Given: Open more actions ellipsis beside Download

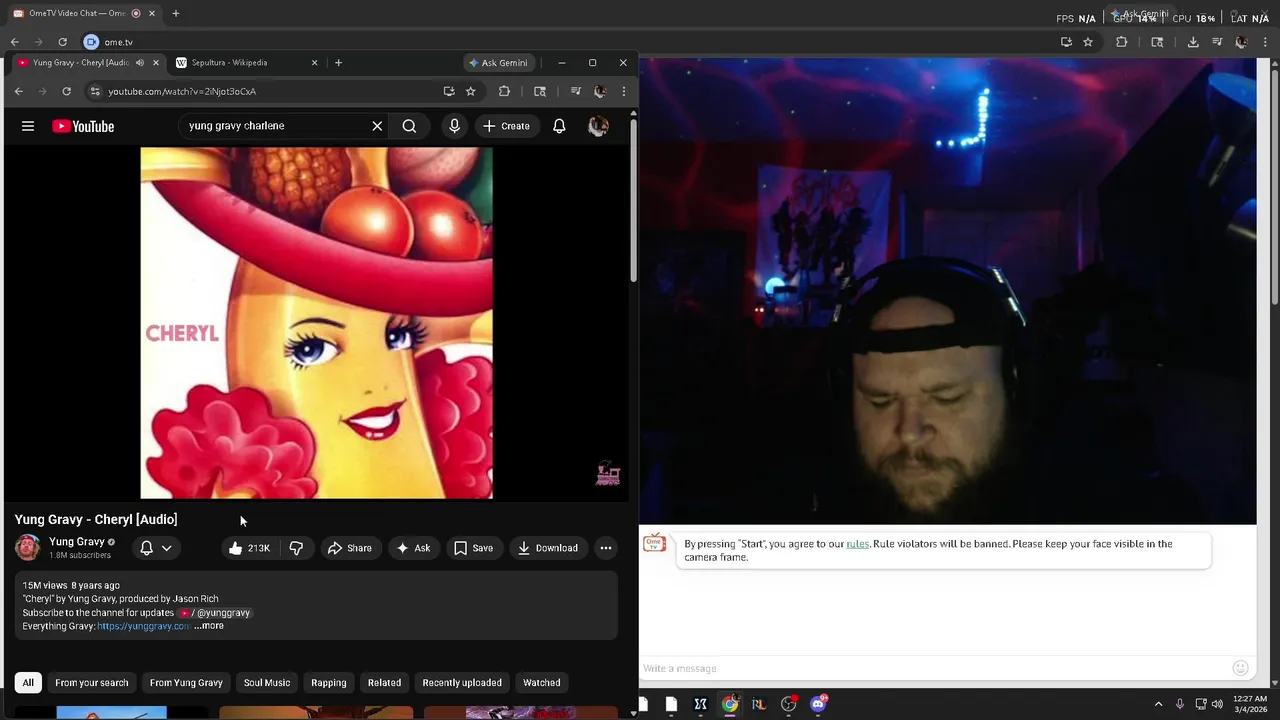Looking at the screenshot, I should [x=605, y=548].
